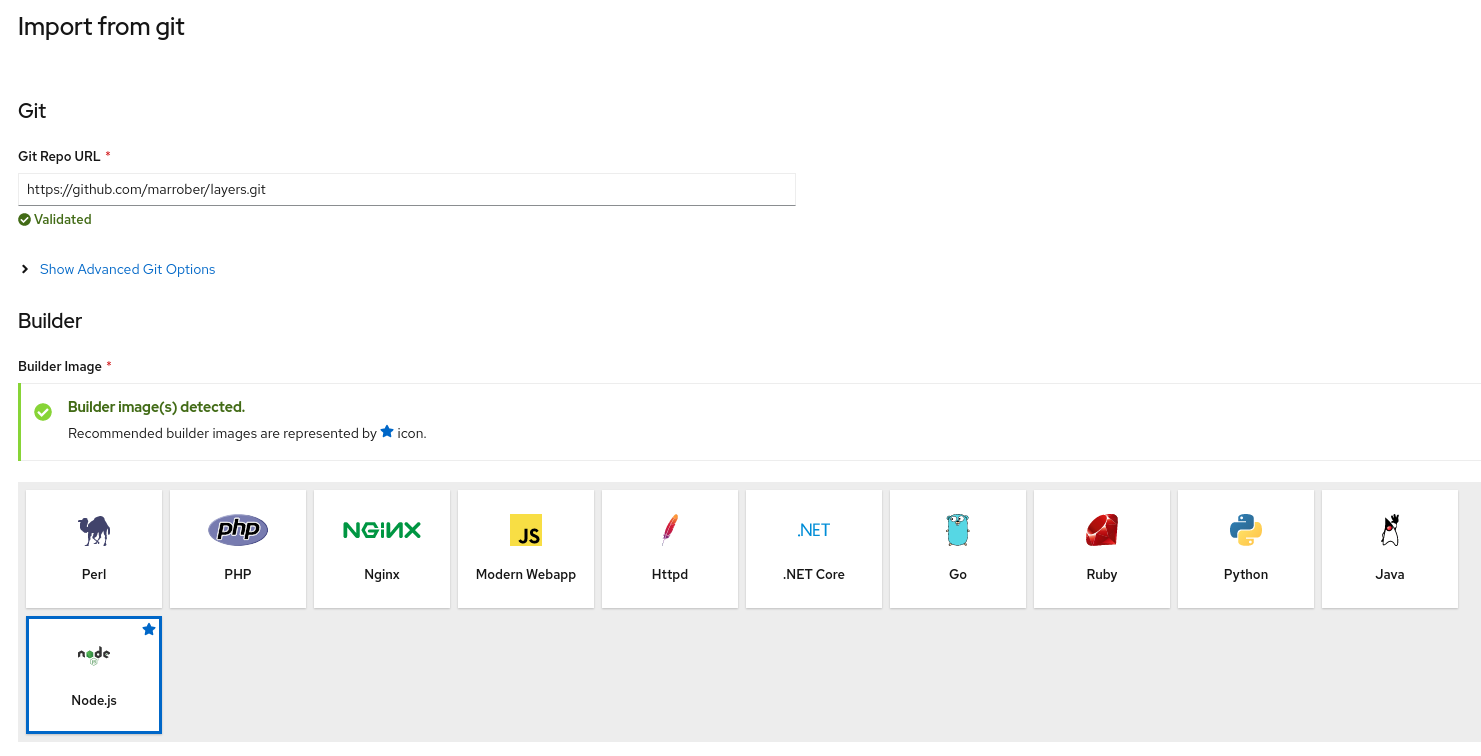Choose the Python logo builder image
The height and width of the screenshot is (756, 1481).
[x=1246, y=530]
